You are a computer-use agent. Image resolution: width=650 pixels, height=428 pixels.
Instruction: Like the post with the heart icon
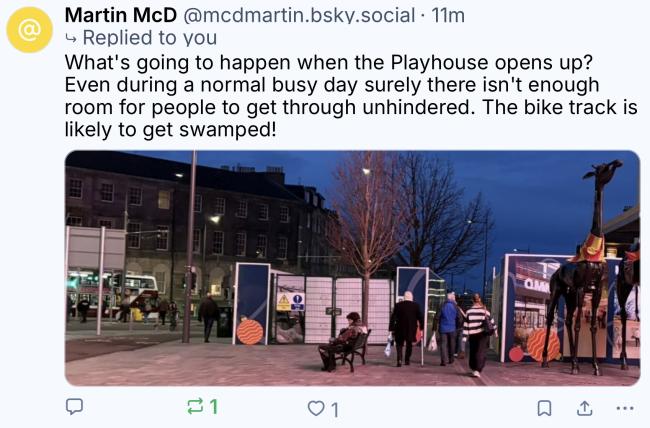(316, 408)
